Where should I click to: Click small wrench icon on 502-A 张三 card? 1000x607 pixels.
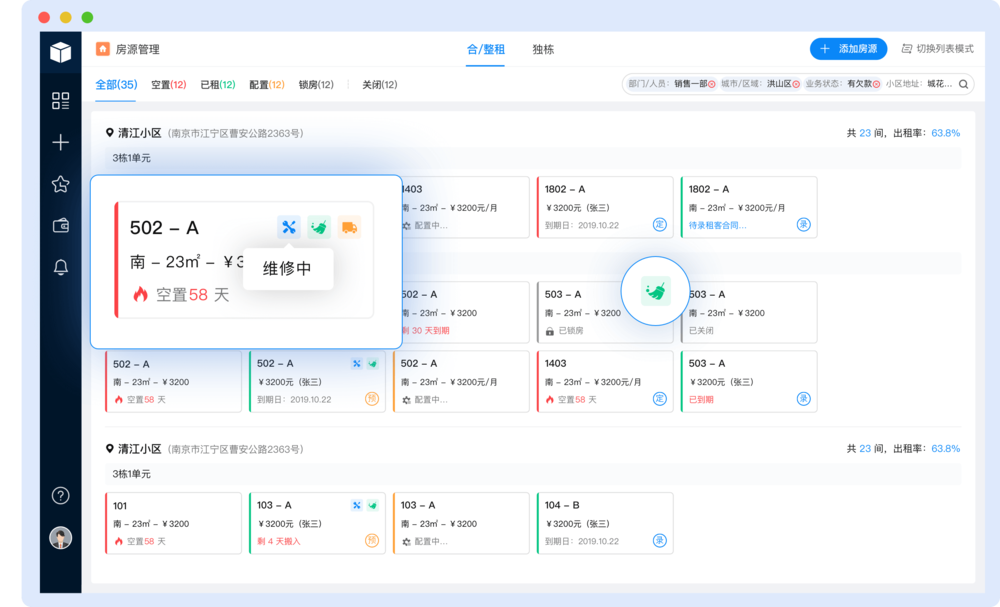[357, 363]
